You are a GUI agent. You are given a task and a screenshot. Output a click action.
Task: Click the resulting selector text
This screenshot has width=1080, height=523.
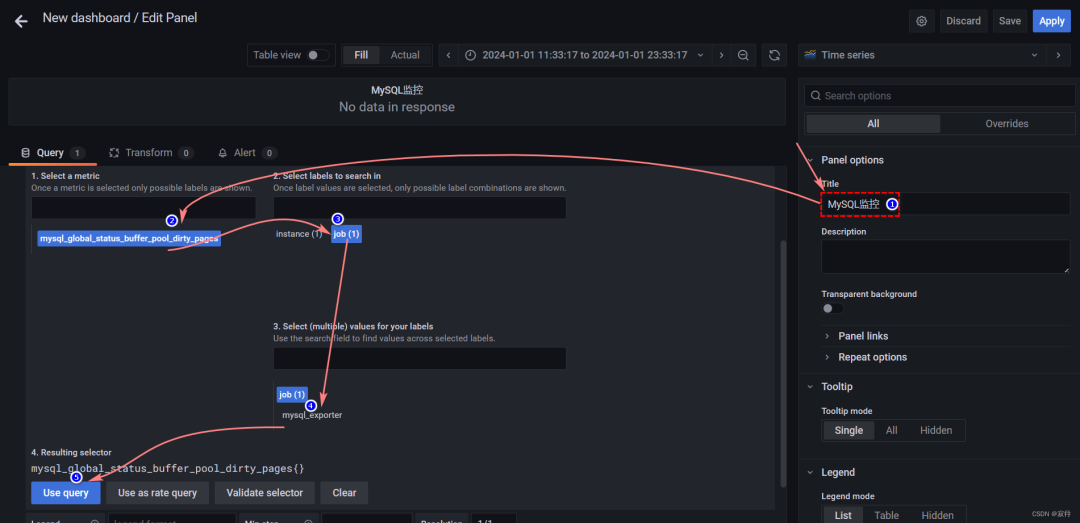point(167,469)
